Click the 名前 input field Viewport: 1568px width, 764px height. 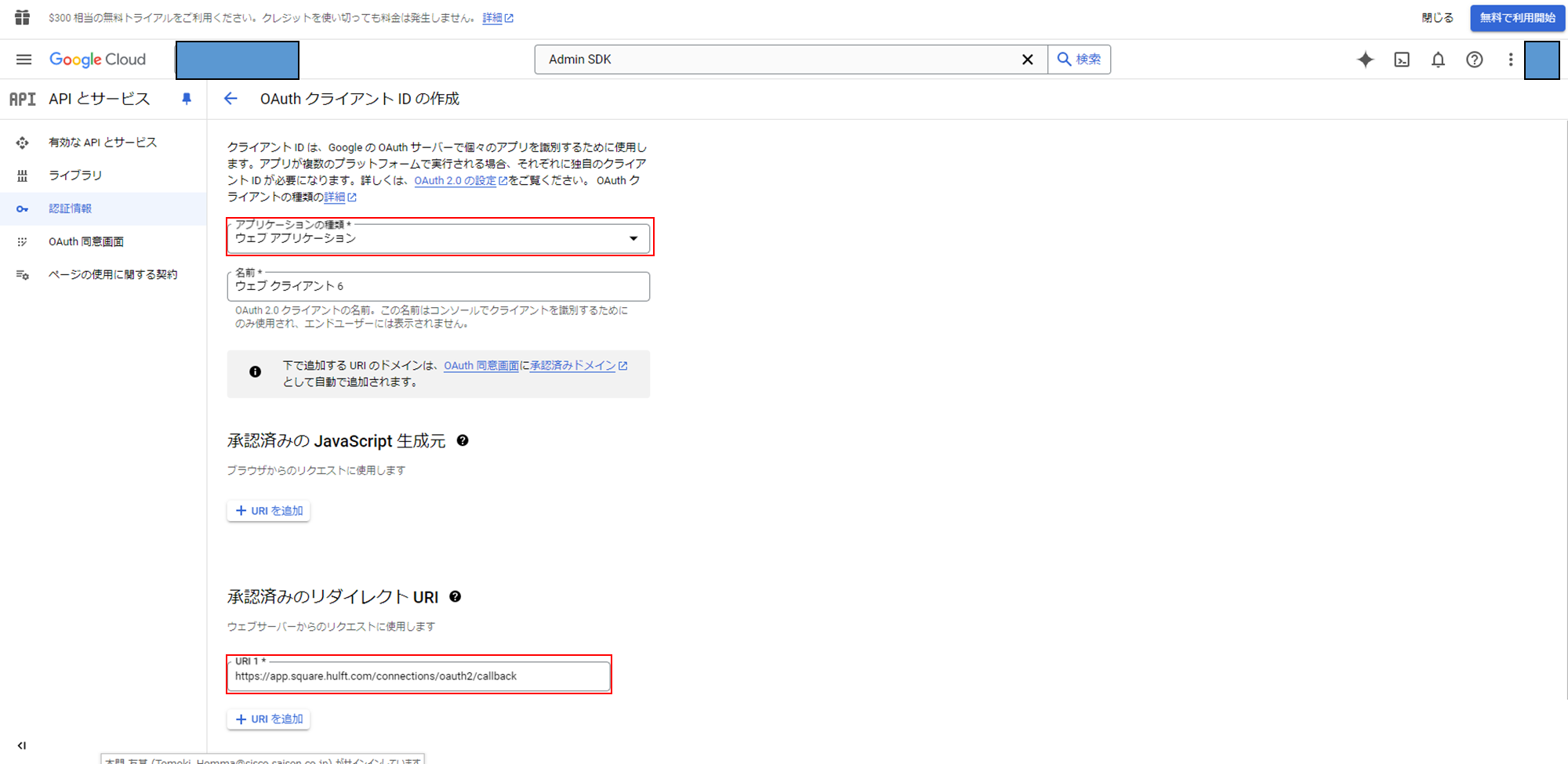click(x=438, y=286)
